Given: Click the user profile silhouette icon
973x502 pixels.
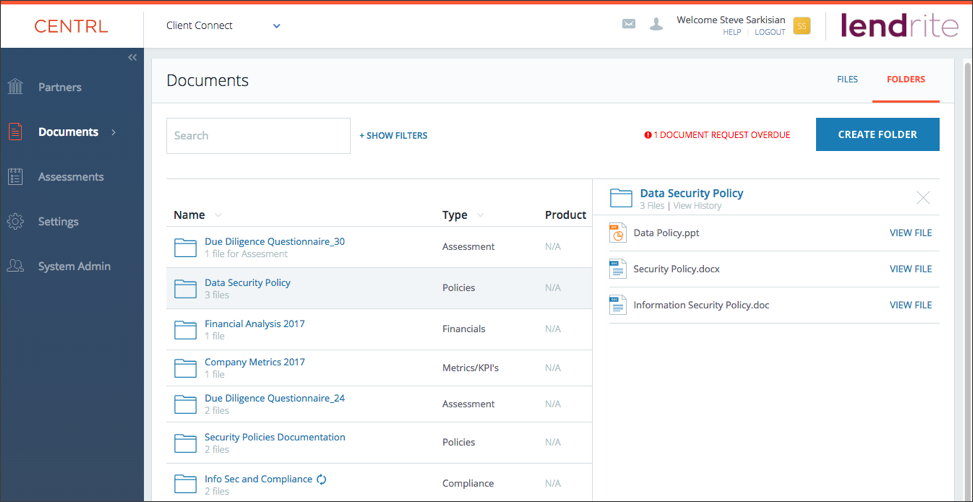Looking at the screenshot, I should coord(656,25).
